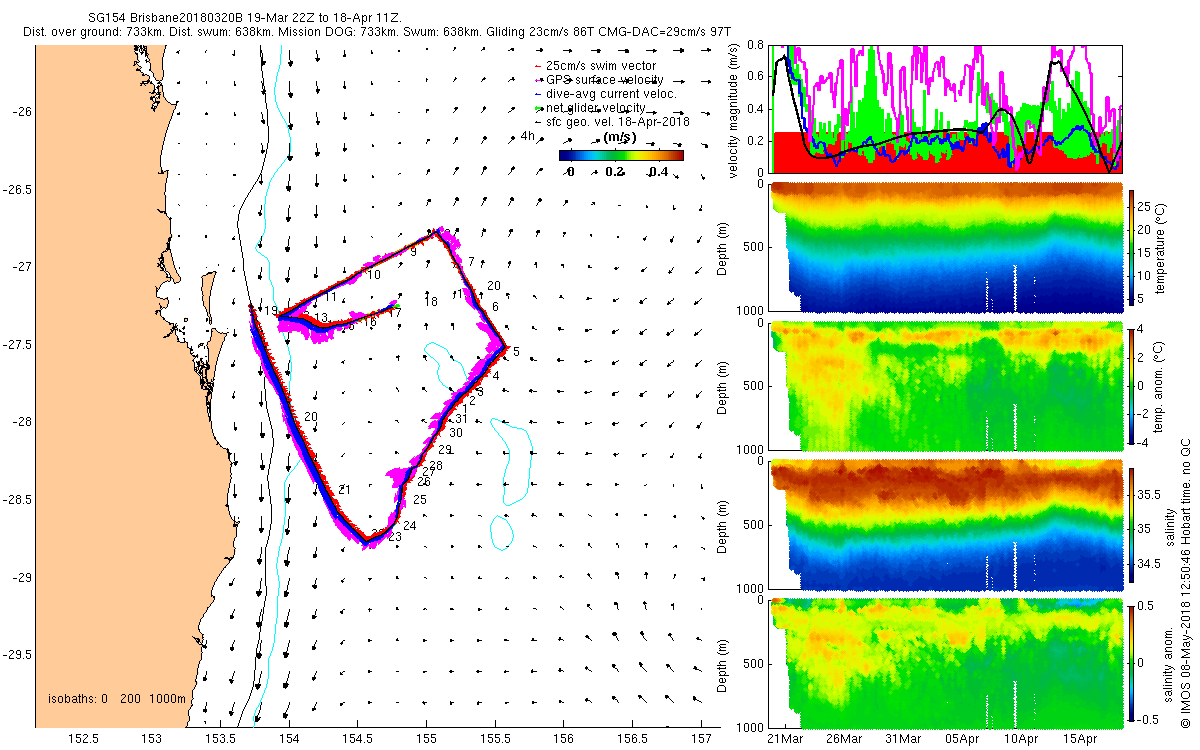Click inside the velocity magnitude time-series panel
The image size is (1200, 750).
pyautogui.click(x=946, y=109)
